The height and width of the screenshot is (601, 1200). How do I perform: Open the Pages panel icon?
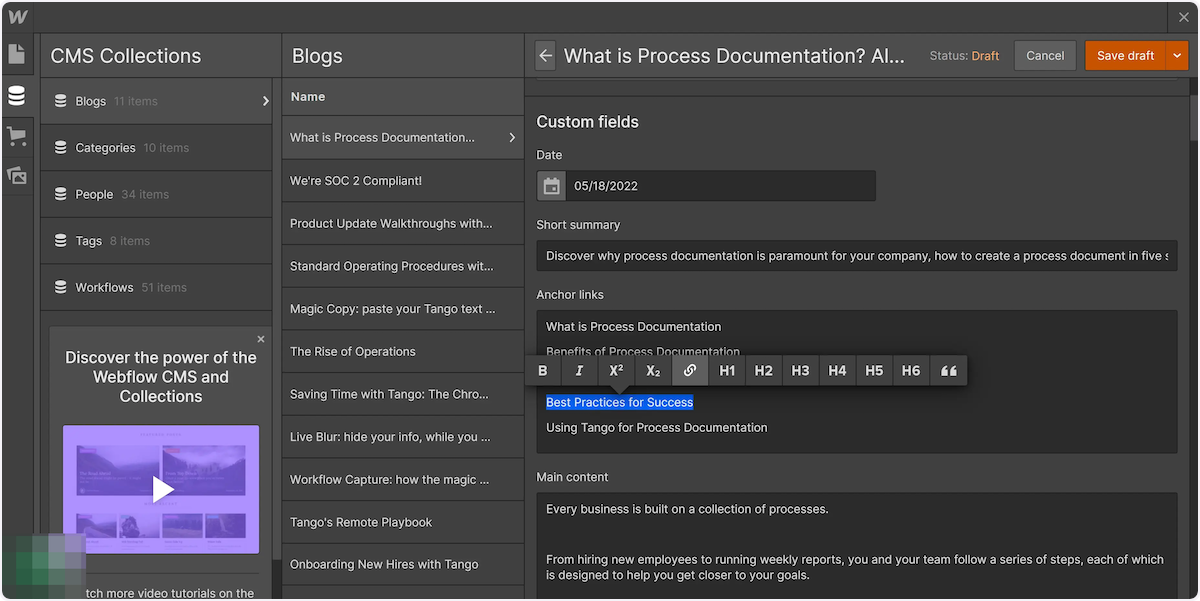[16, 54]
